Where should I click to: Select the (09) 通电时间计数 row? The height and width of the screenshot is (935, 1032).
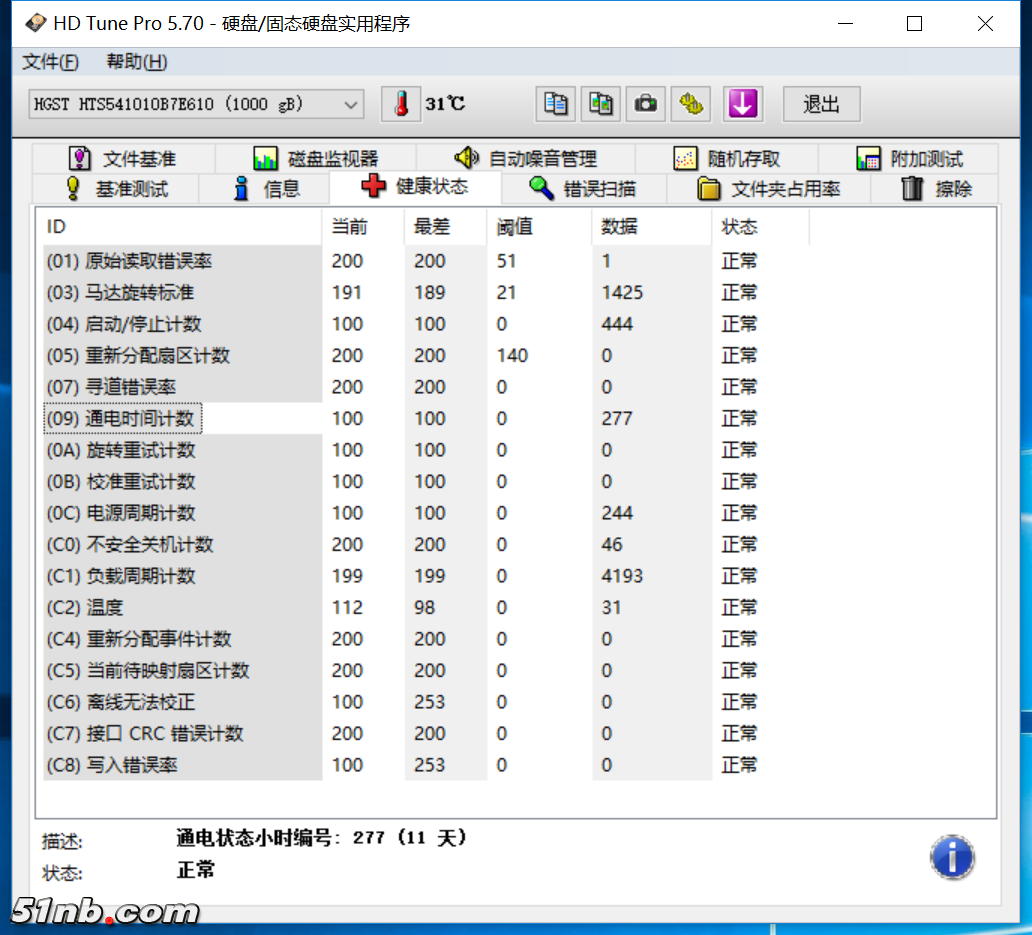pos(120,418)
